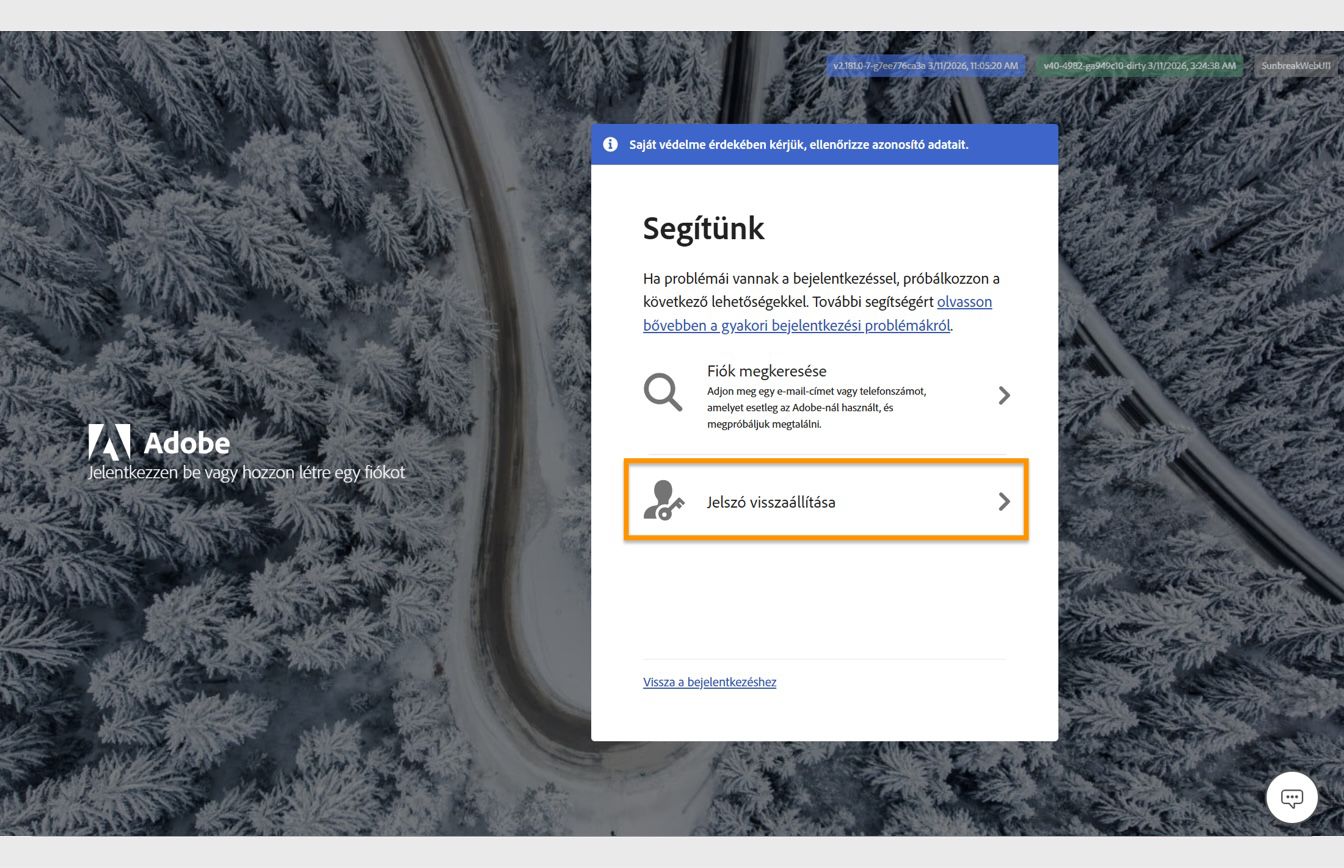
Task: Follow the Vissza a bejelentkezéshez link
Action: click(x=710, y=682)
